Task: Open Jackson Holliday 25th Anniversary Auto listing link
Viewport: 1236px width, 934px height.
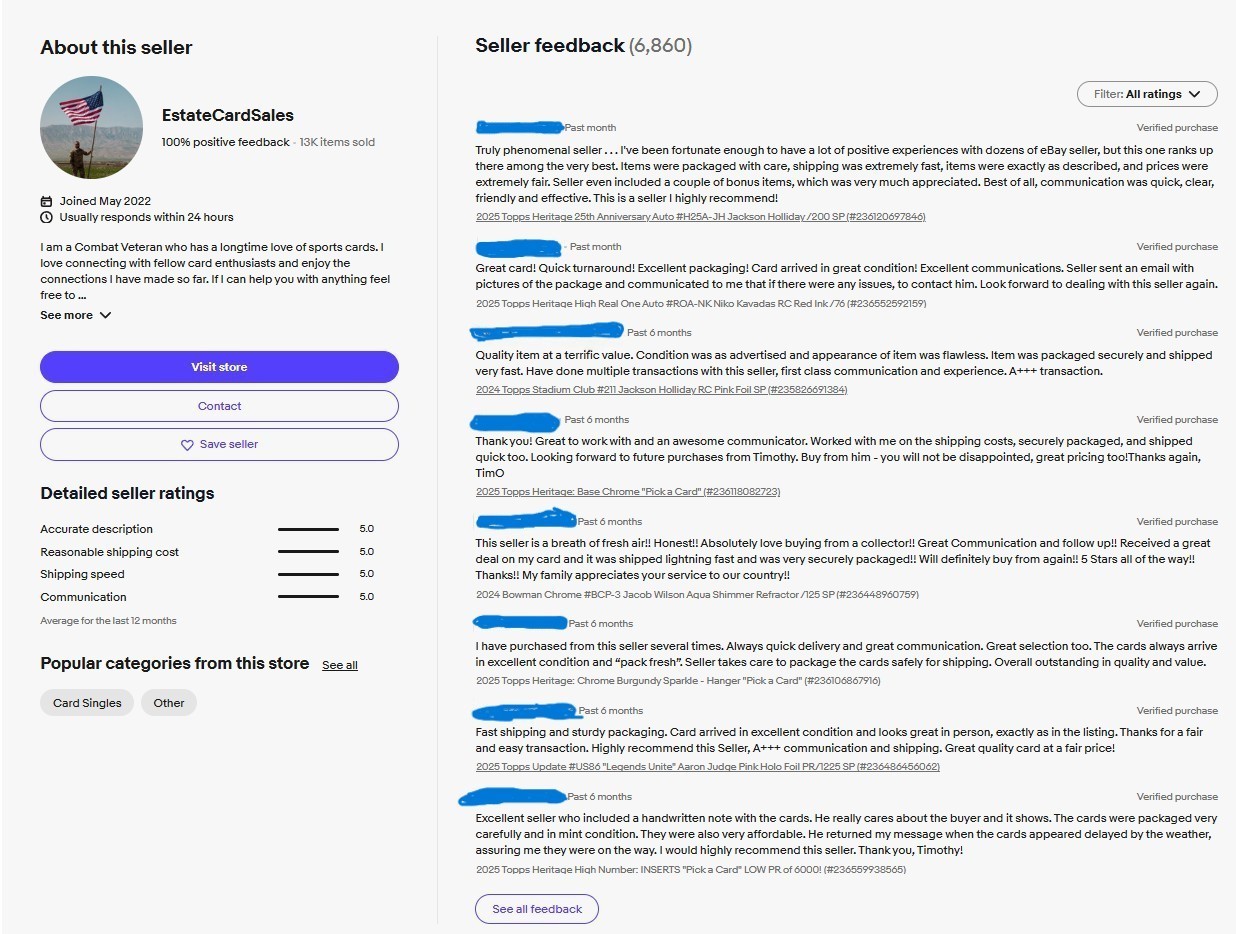Action: [701, 217]
